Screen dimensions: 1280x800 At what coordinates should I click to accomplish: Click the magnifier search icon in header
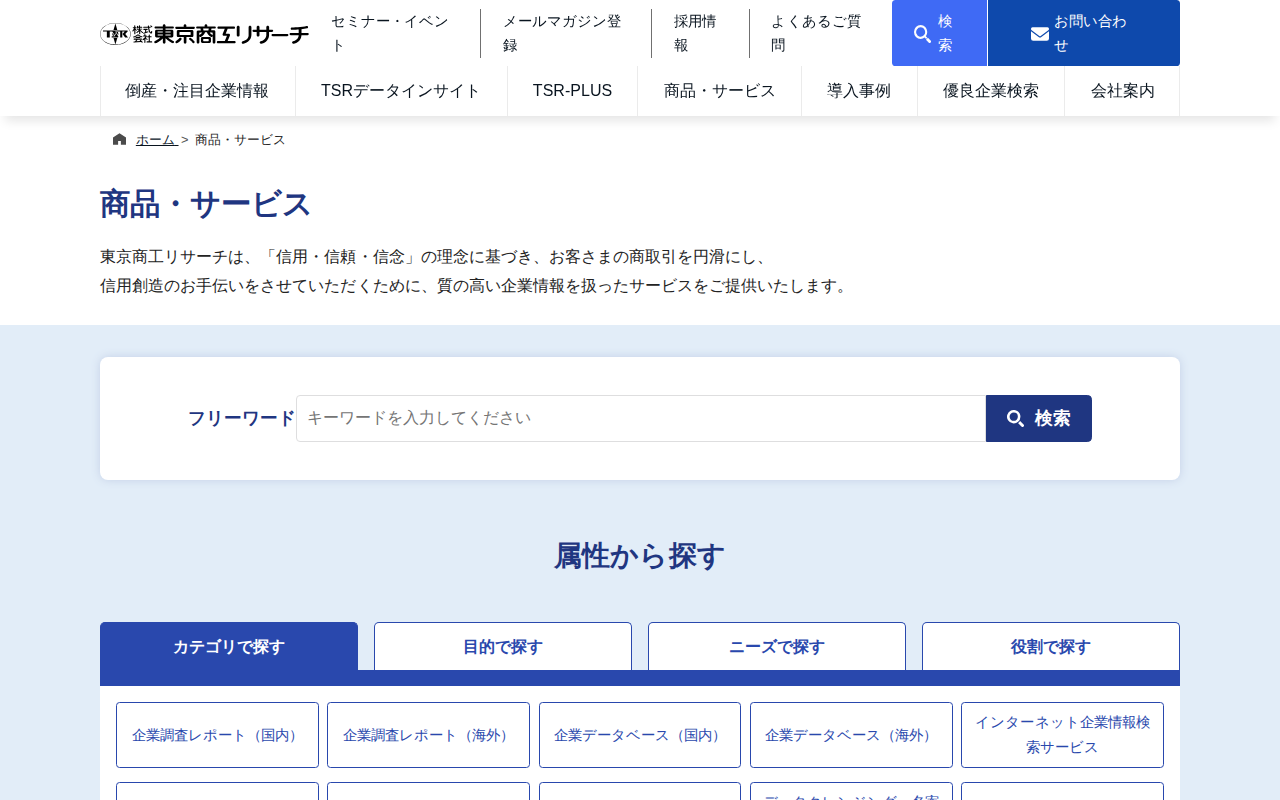tap(920, 32)
